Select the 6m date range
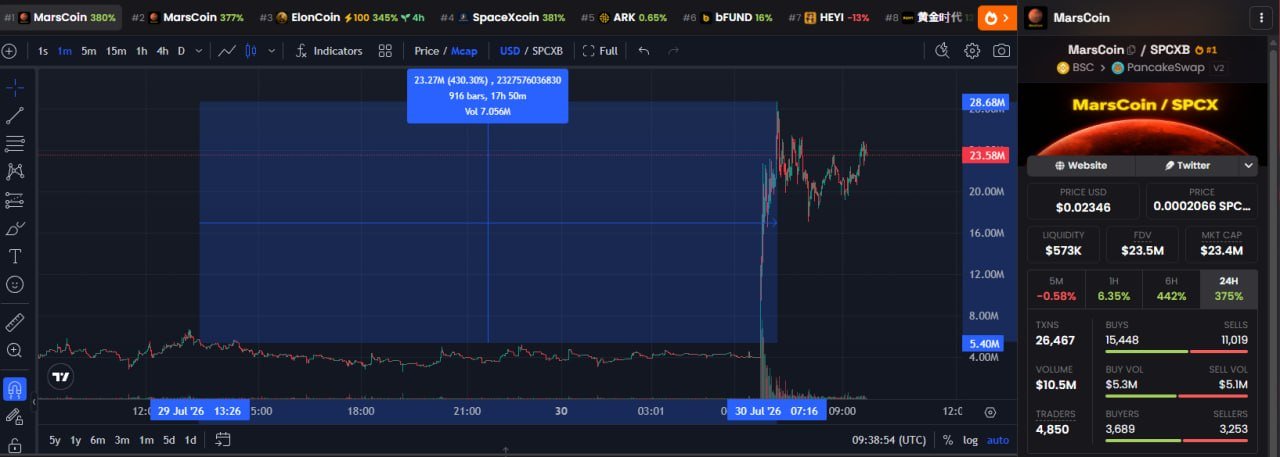 click(97, 440)
